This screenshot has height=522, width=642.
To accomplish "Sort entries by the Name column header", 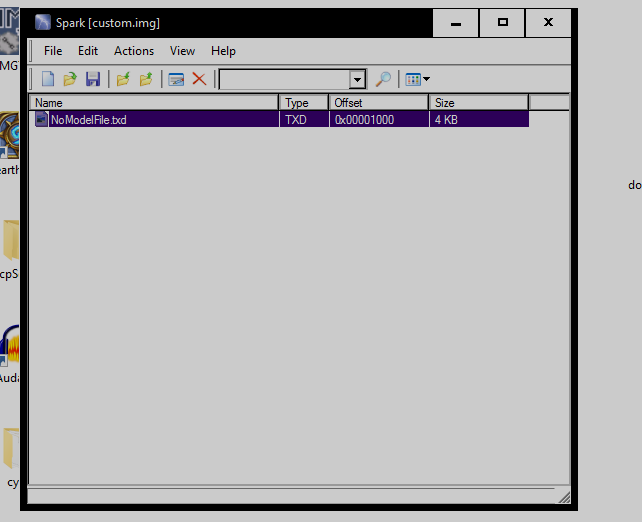I will (154, 102).
